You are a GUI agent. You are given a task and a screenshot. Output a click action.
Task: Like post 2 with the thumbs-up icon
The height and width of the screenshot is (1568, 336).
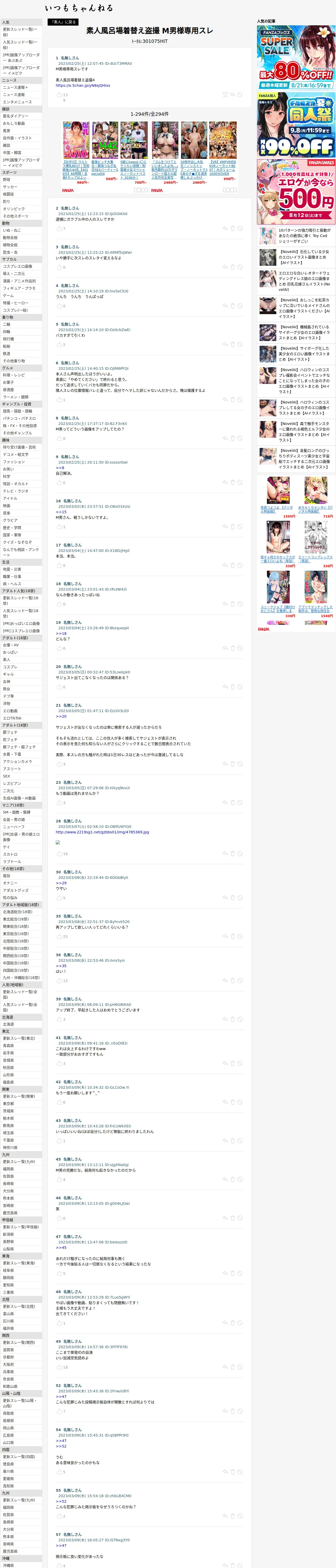point(59,229)
